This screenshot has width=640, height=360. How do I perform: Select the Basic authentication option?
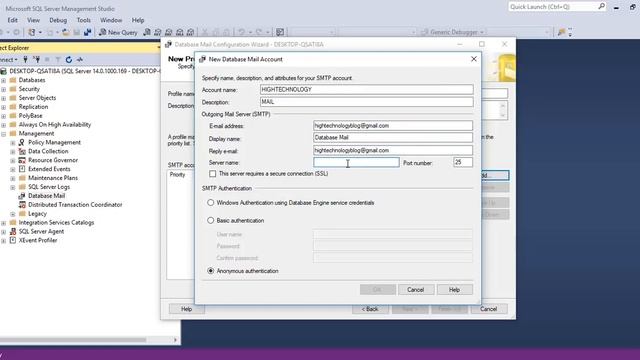[x=211, y=220]
